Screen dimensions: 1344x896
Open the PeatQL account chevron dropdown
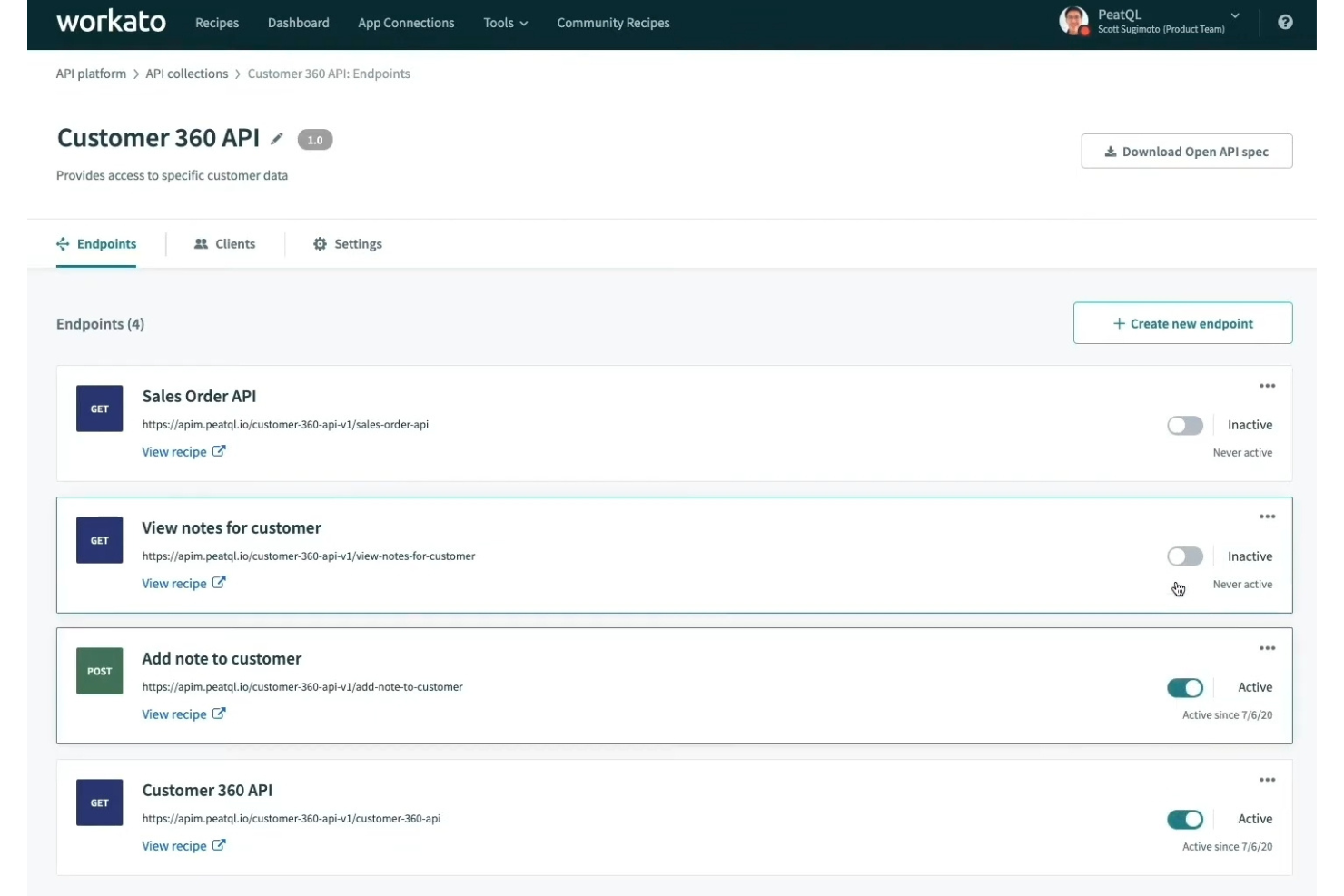tap(1234, 15)
